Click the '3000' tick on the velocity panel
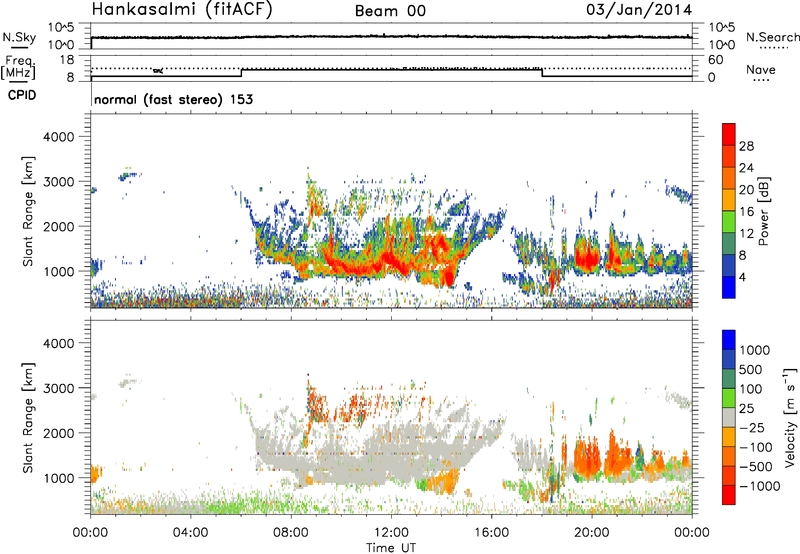 point(59,388)
